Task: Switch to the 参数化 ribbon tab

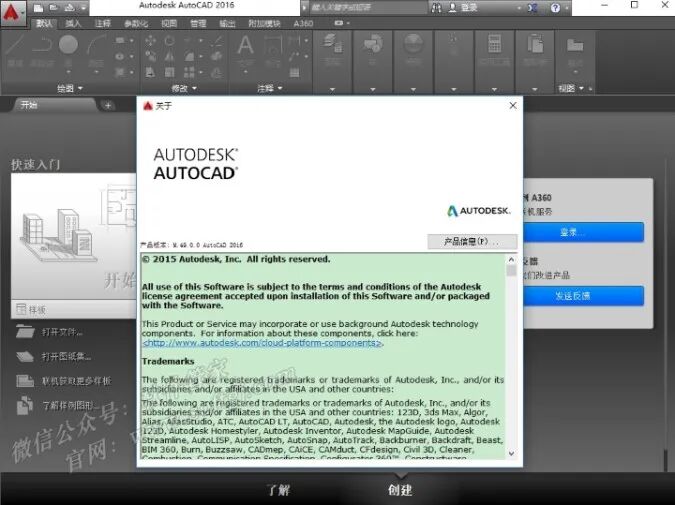Action: [x=136, y=23]
